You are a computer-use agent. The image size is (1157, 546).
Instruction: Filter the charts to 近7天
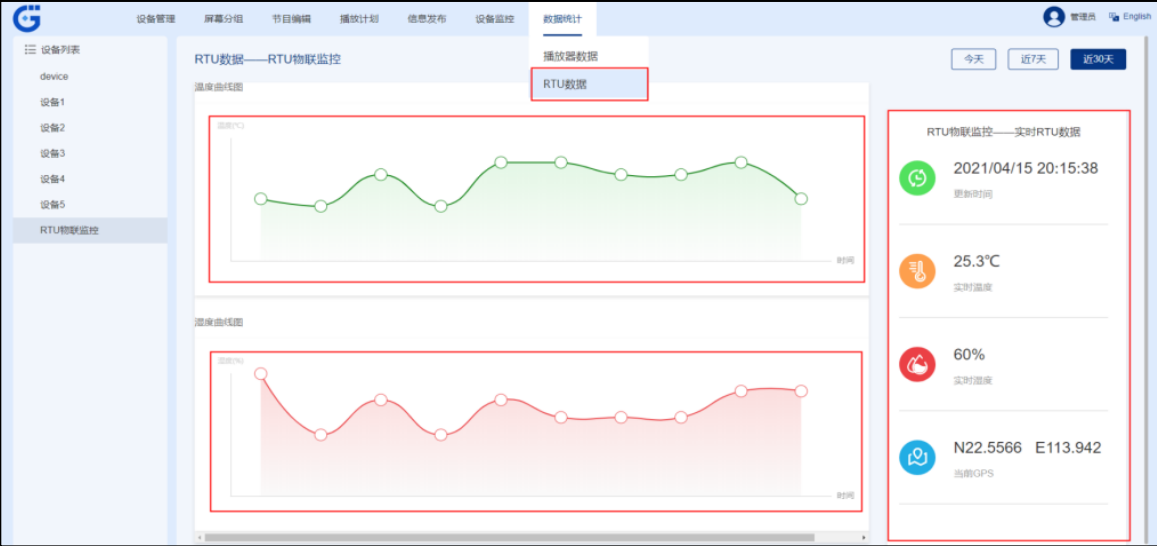1033,59
